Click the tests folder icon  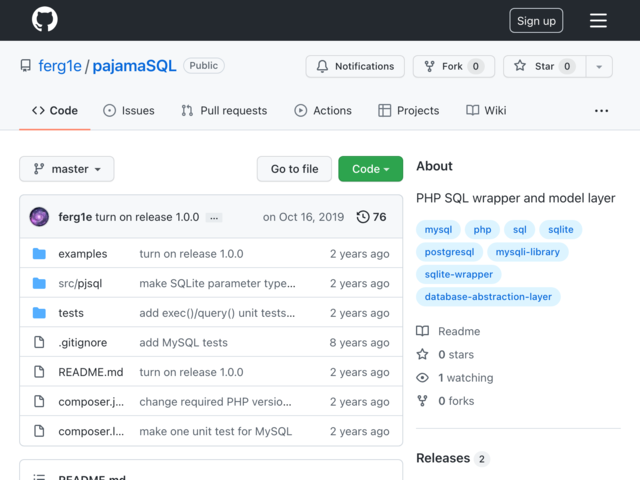point(39,313)
